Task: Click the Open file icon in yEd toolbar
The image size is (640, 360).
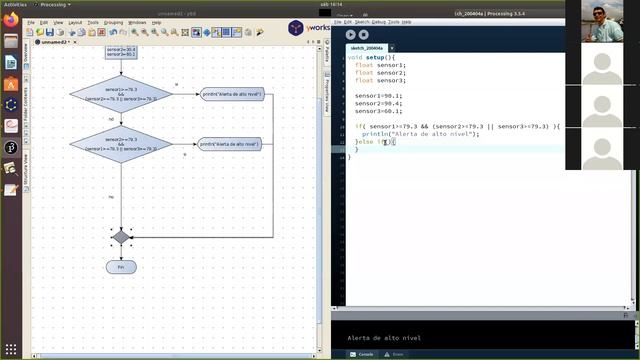Action: point(40,32)
